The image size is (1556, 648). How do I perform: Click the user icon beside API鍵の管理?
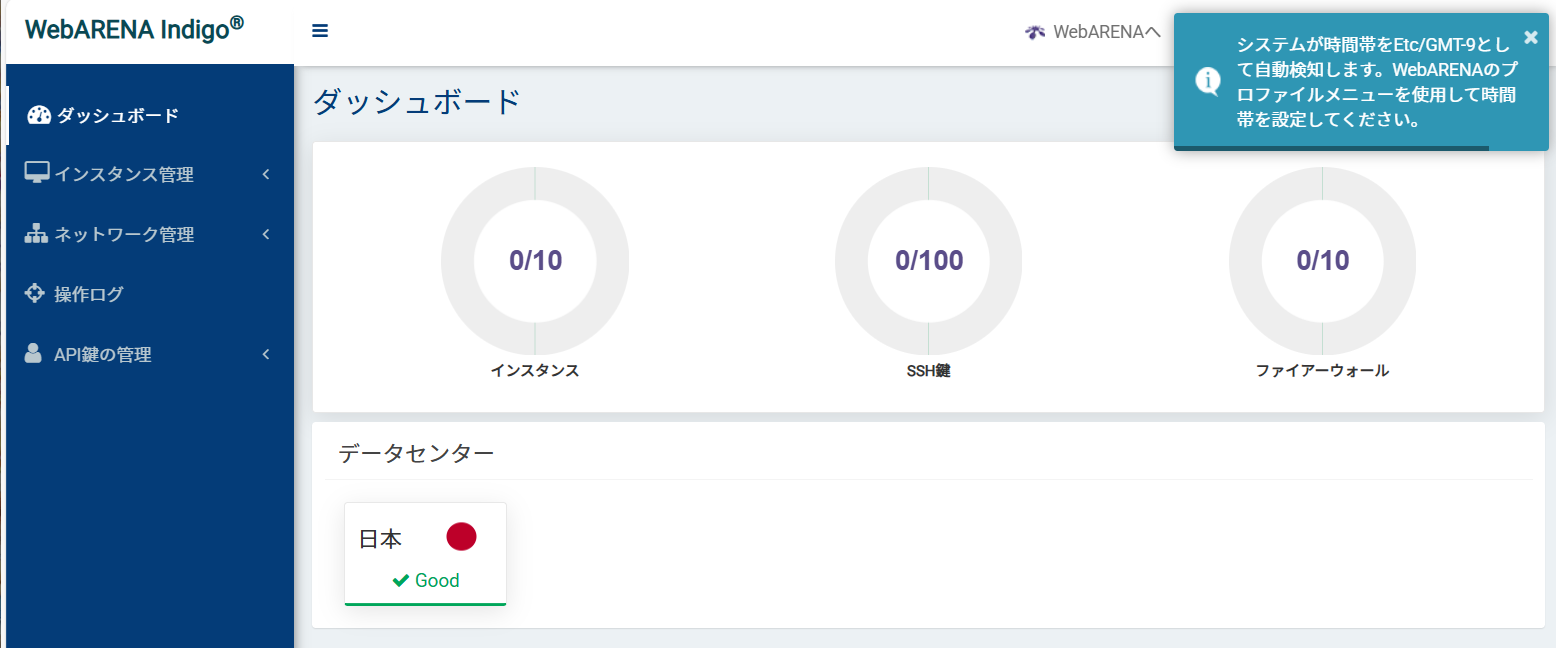(x=34, y=353)
